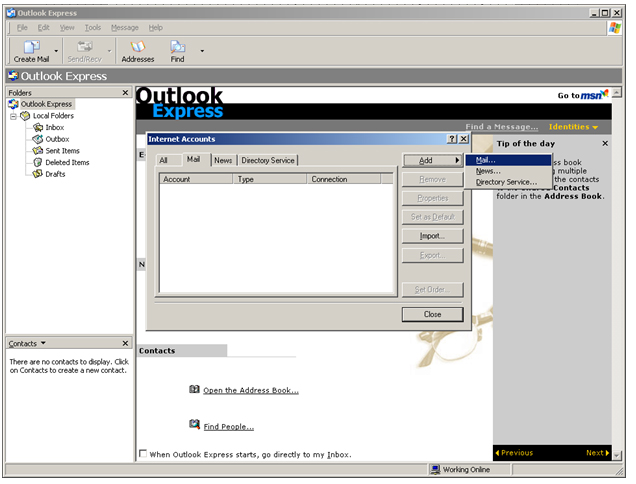Click the Properties button

pyautogui.click(x=432, y=198)
